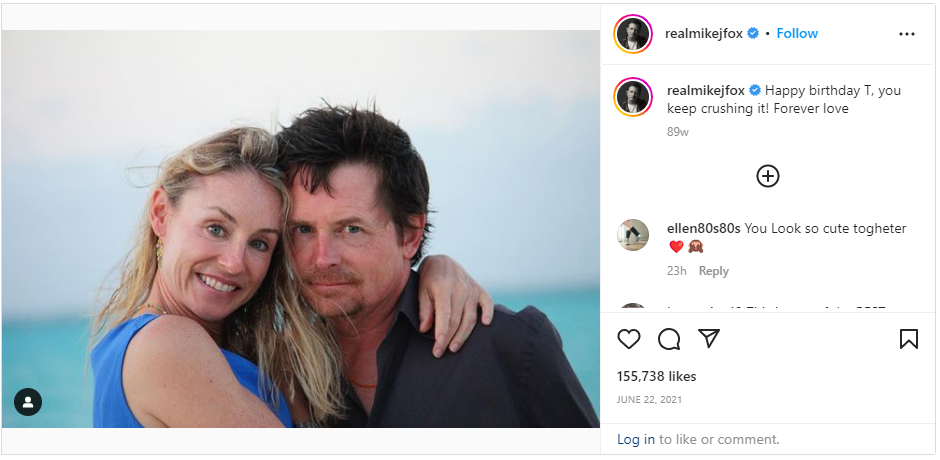The image size is (940, 460).
Task: Share the post via paper plane icon
Action: (709, 339)
